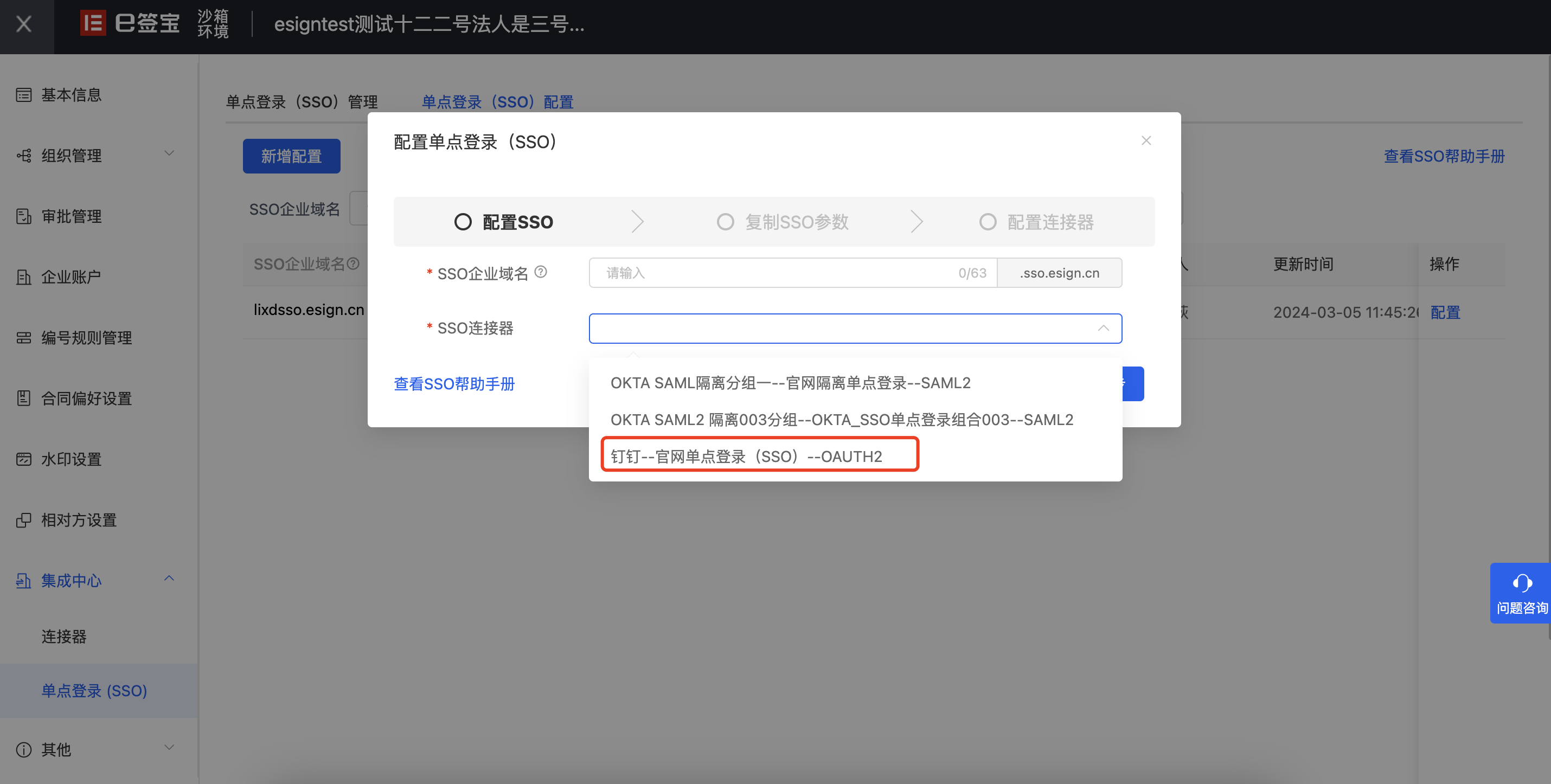This screenshot has height=784, width=1551.
Task: Click the 审批管理 sidebar icon
Action: tap(23, 216)
